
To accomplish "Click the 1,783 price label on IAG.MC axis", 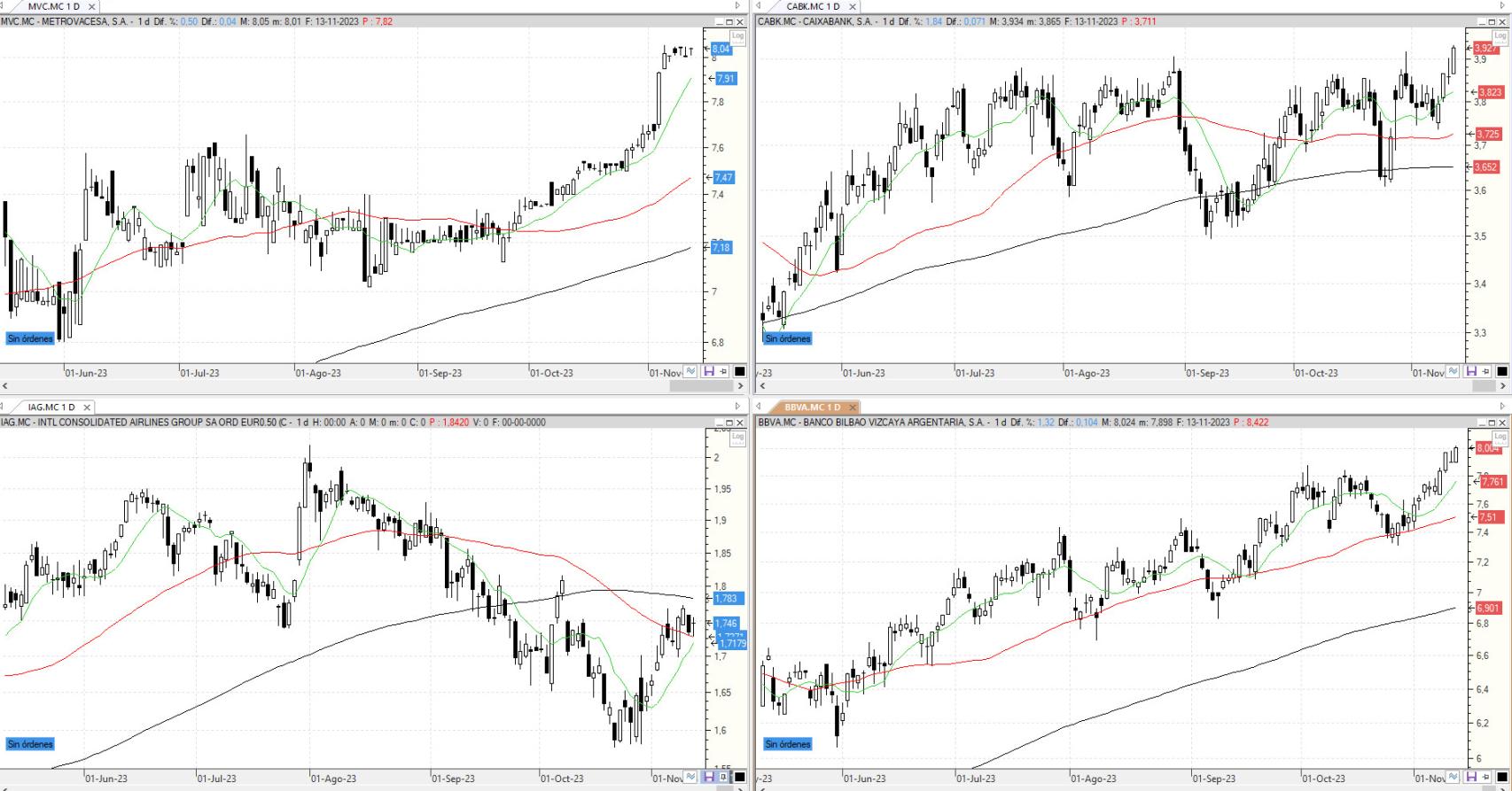I will coord(726,599).
